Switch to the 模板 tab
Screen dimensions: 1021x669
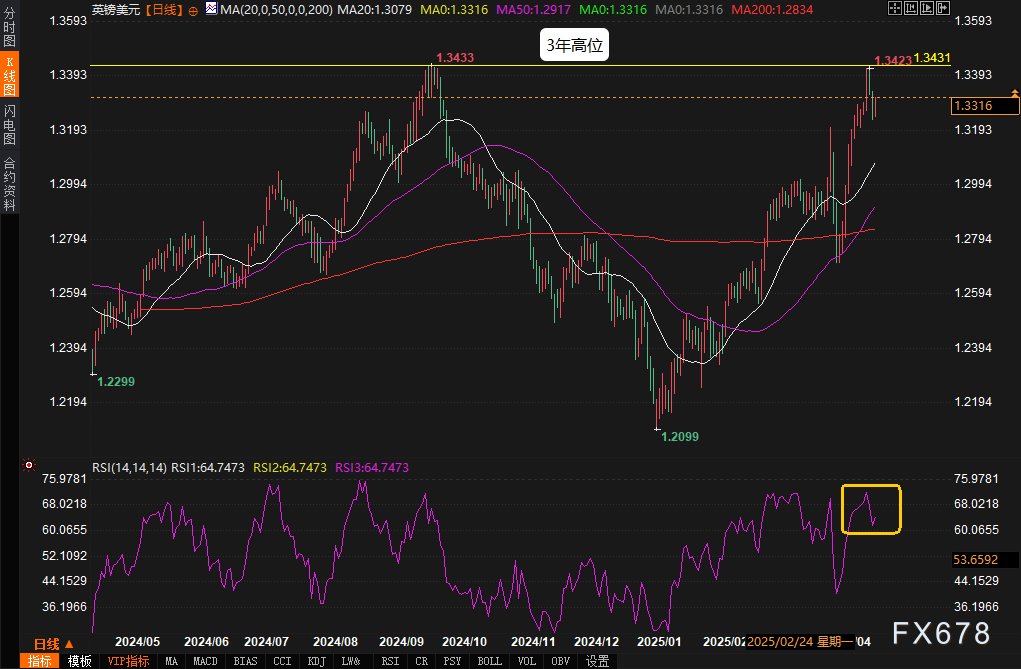click(x=80, y=661)
